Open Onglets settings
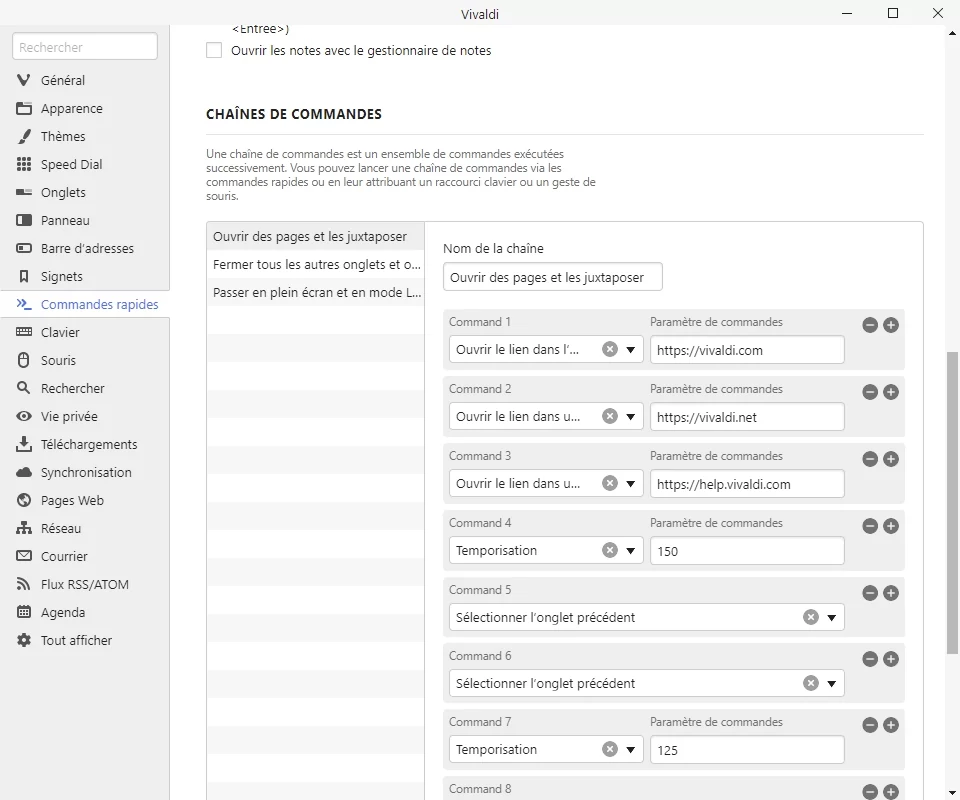Image resolution: width=960 pixels, height=800 pixels. [x=84, y=193]
